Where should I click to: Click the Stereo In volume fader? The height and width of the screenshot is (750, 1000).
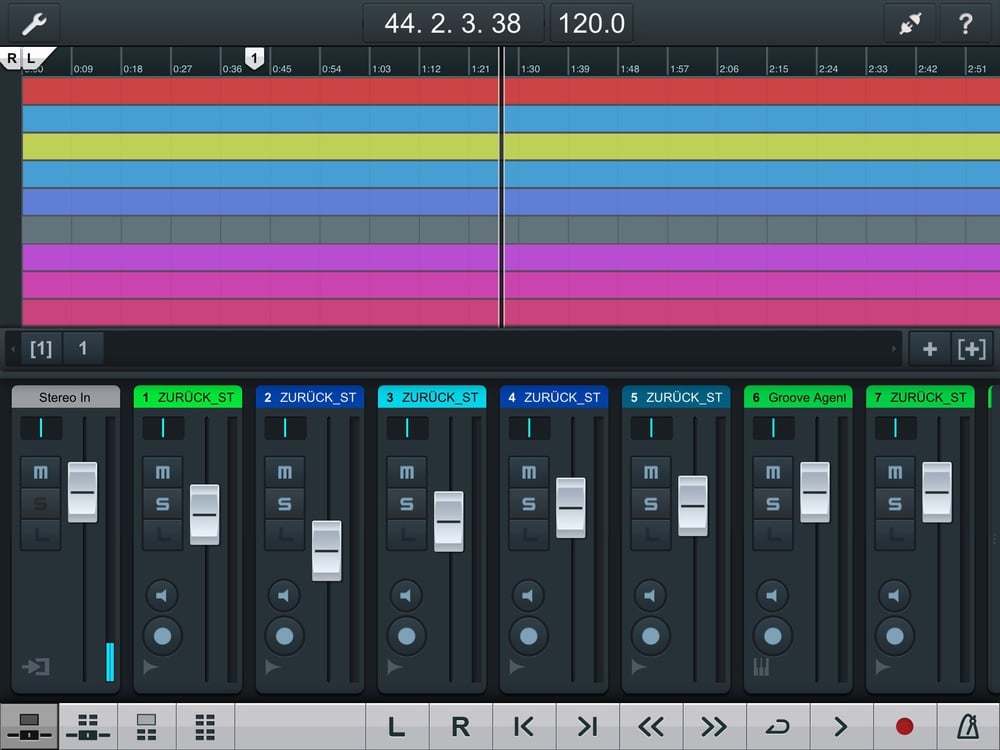coord(83,492)
